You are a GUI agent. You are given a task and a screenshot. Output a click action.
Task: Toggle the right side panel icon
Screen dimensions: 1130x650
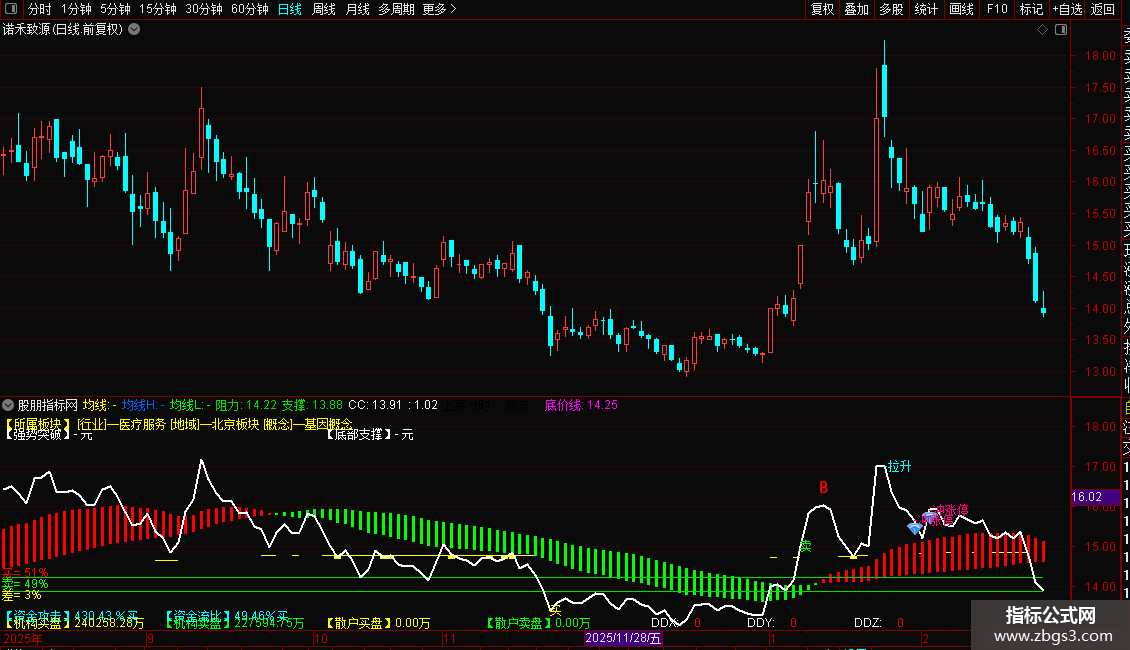(1061, 30)
